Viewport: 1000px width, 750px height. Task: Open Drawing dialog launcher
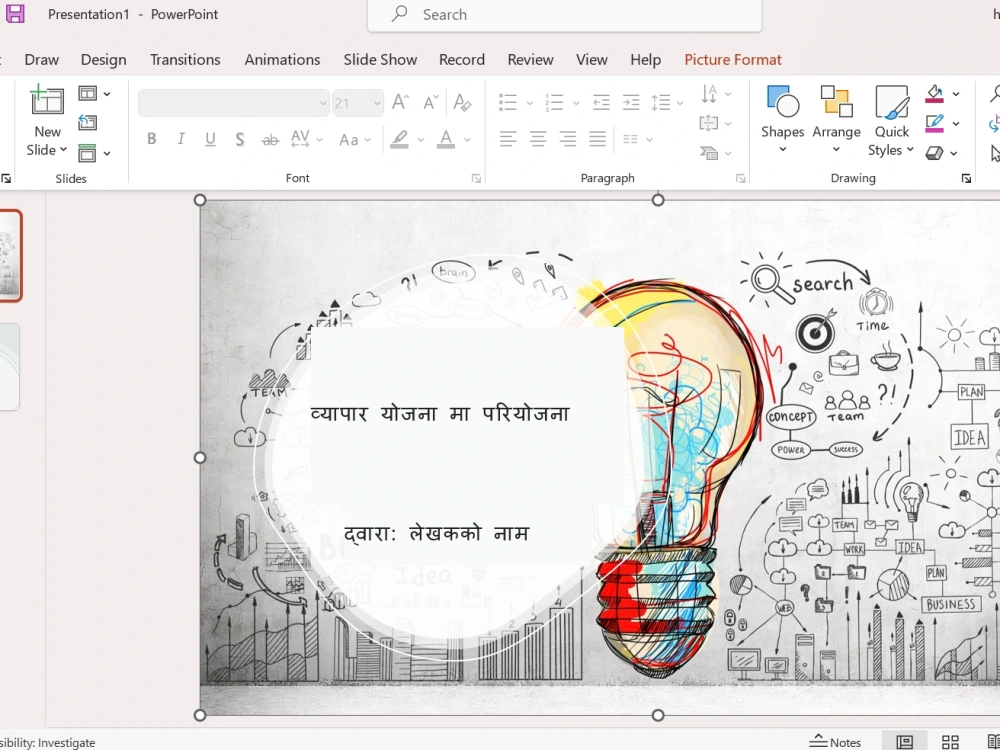click(966, 179)
